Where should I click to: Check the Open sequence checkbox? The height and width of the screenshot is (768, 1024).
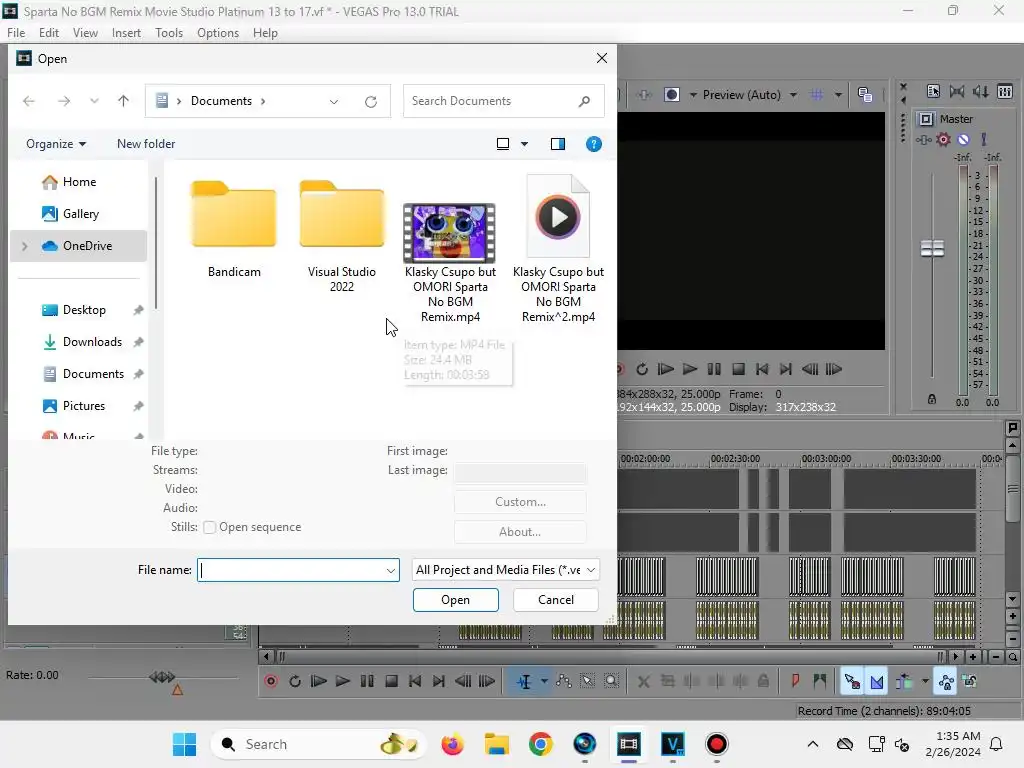[210, 527]
